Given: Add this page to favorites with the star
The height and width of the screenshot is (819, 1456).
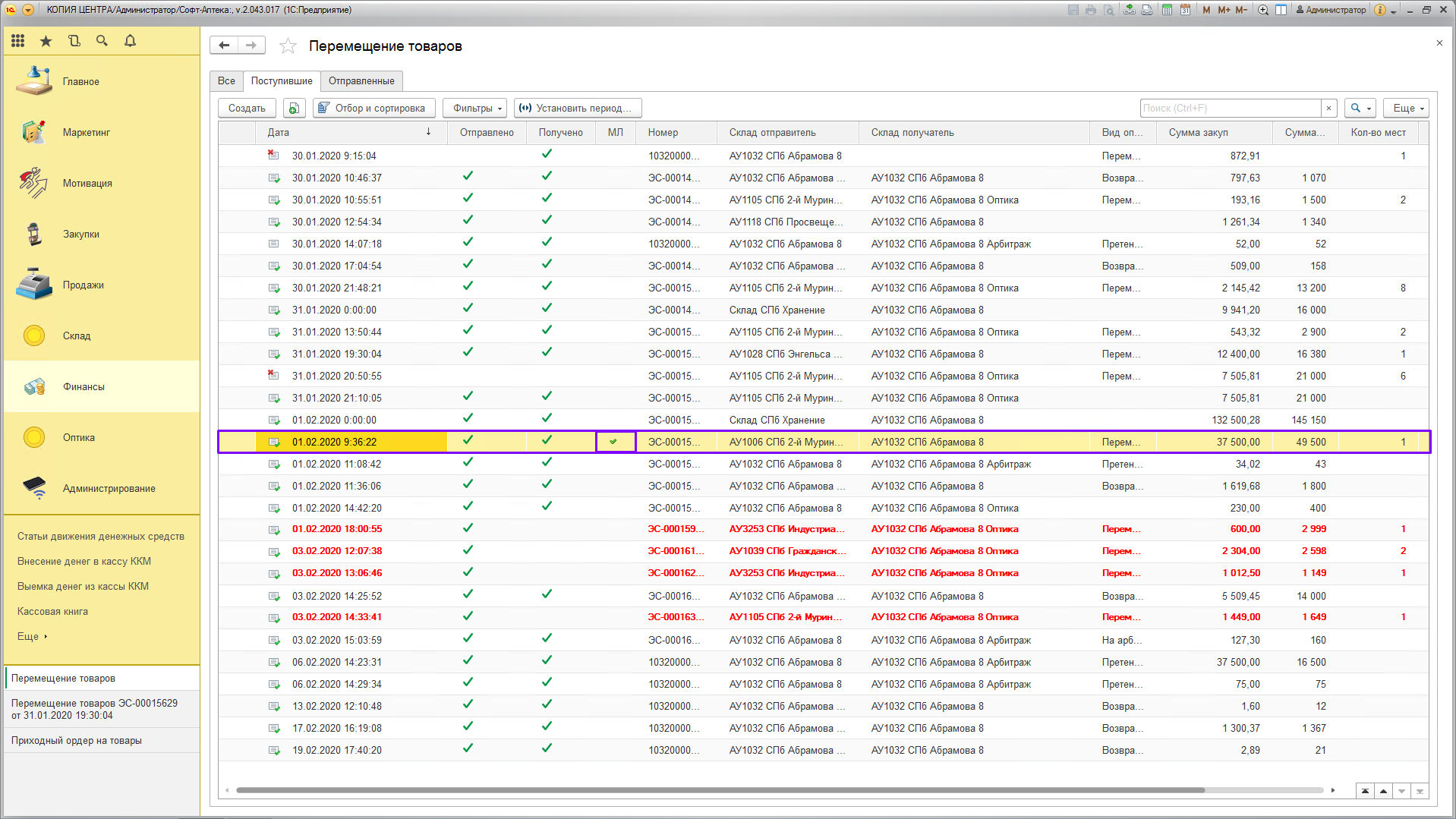Looking at the screenshot, I should point(288,46).
